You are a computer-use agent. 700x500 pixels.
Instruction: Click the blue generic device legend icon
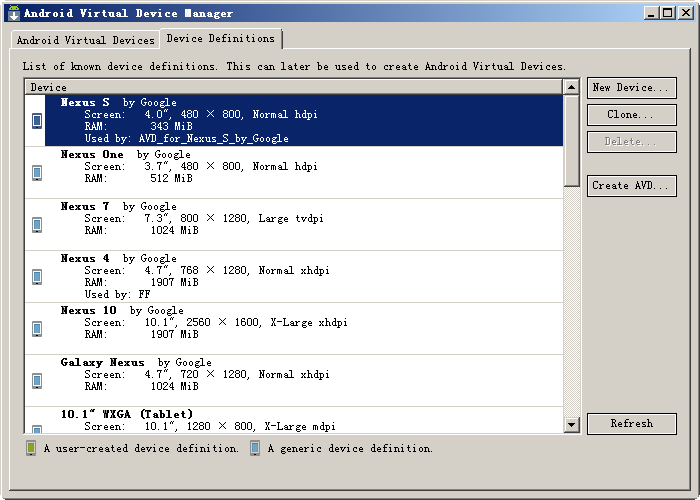pos(255,448)
